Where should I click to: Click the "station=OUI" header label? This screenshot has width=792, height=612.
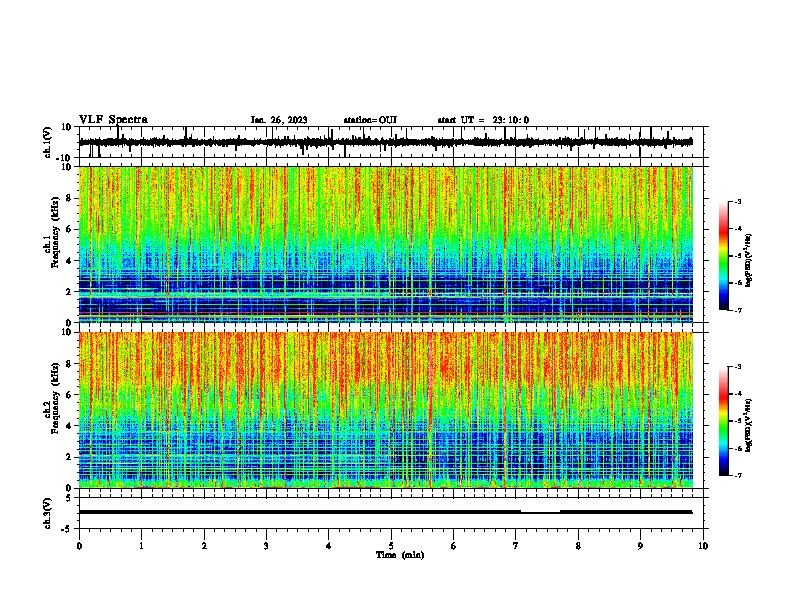370,120
